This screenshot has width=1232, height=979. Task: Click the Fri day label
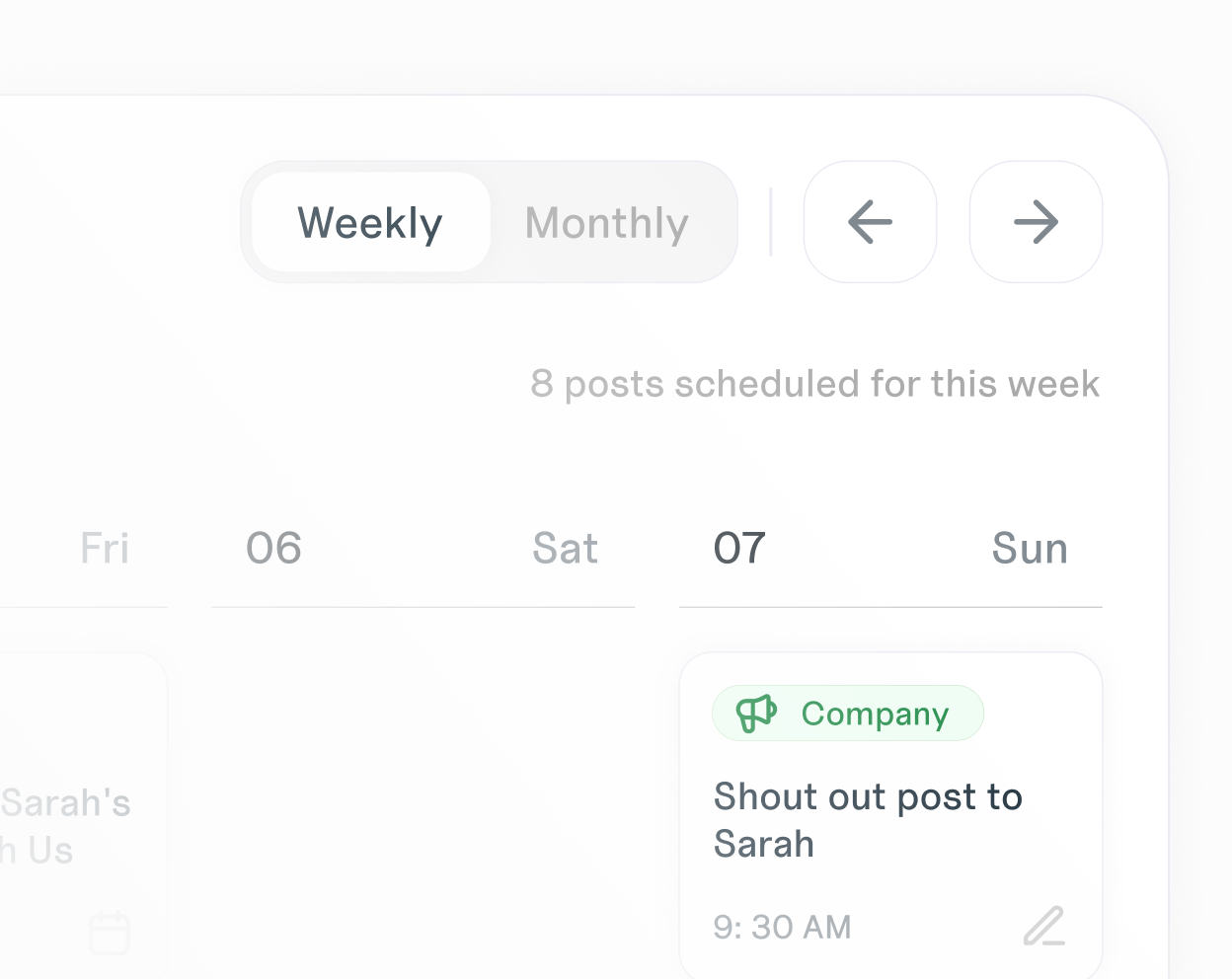pos(105,549)
